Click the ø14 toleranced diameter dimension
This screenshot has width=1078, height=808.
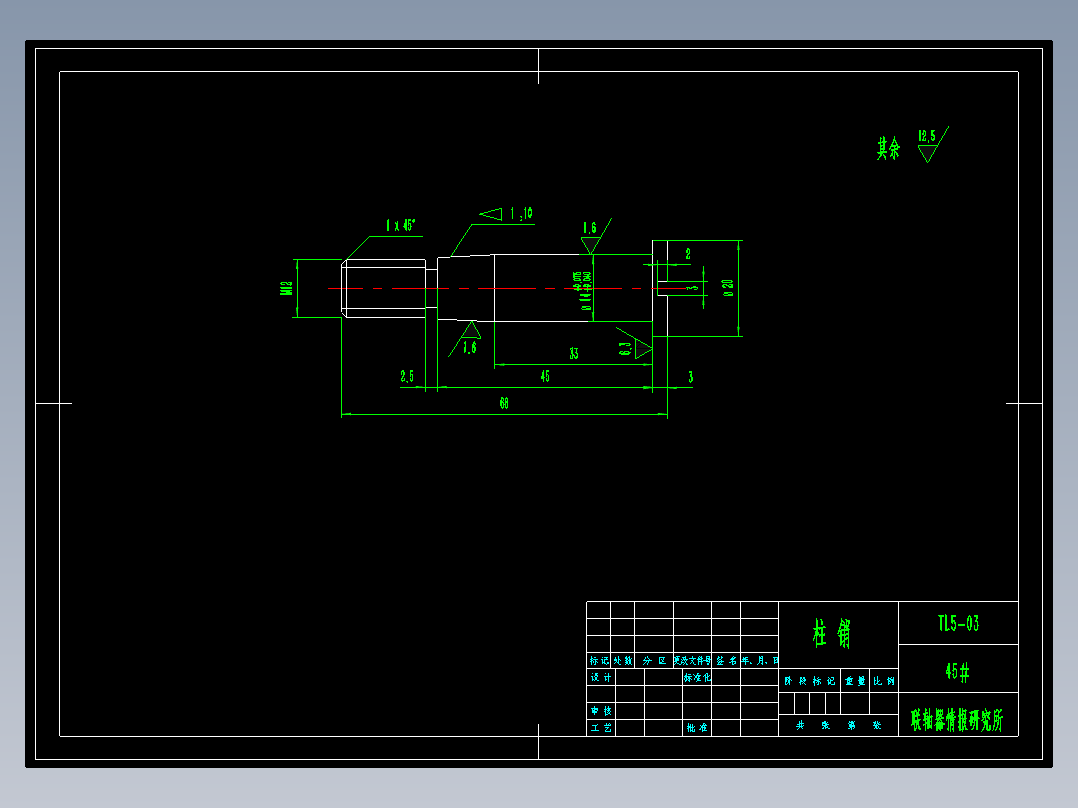[583, 290]
